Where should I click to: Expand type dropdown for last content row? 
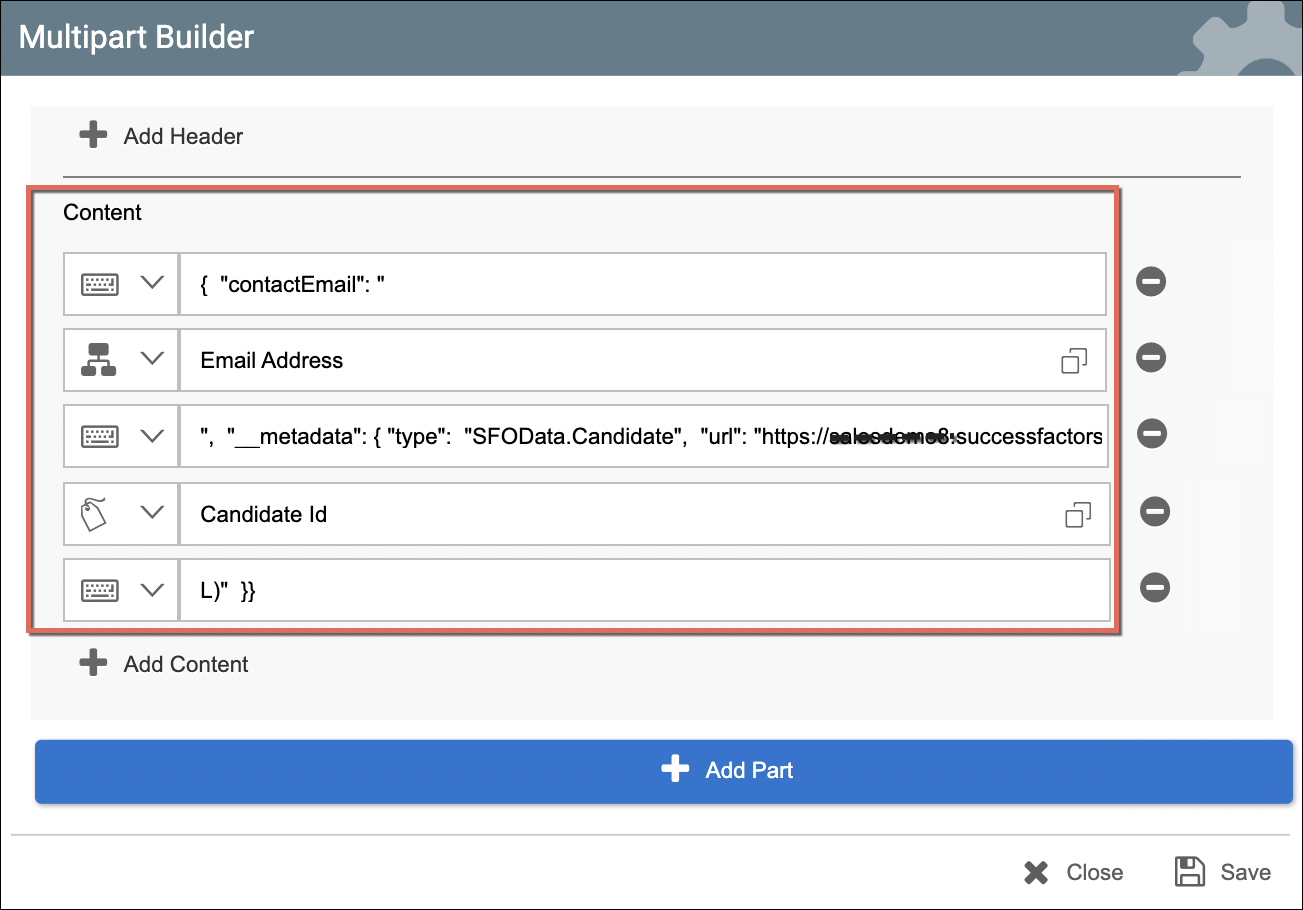point(152,590)
